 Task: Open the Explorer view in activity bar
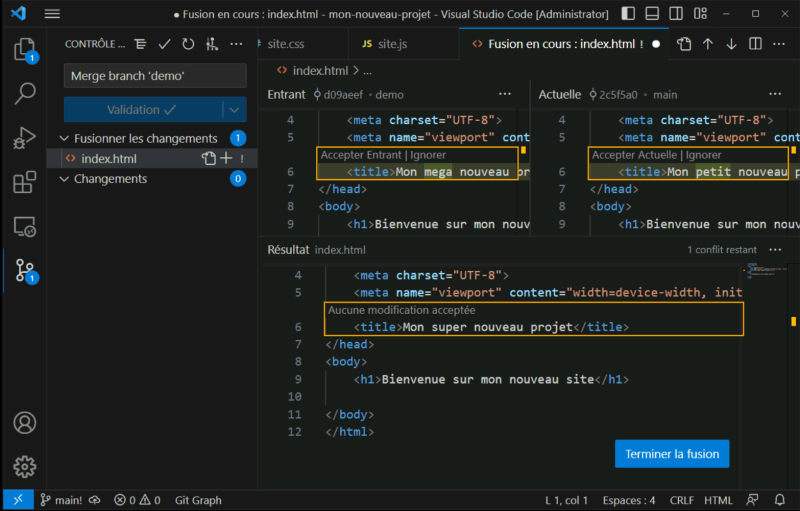(x=24, y=50)
